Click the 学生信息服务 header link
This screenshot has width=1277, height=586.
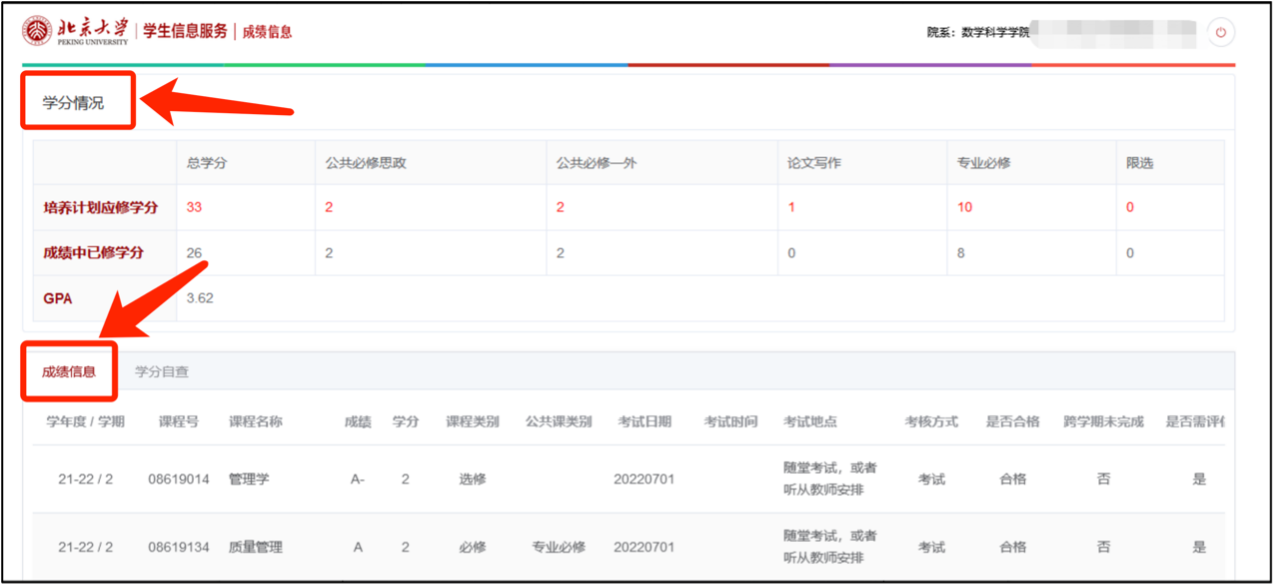pyautogui.click(x=185, y=31)
